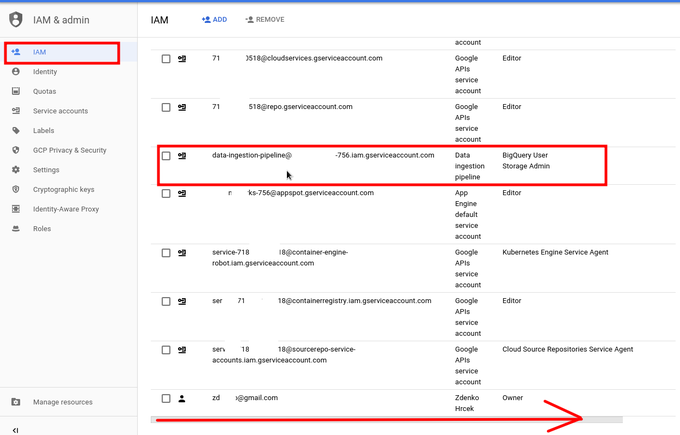The width and height of the screenshot is (680, 435).
Task: Click the user icon in the gmail.com row
Action: point(182,399)
